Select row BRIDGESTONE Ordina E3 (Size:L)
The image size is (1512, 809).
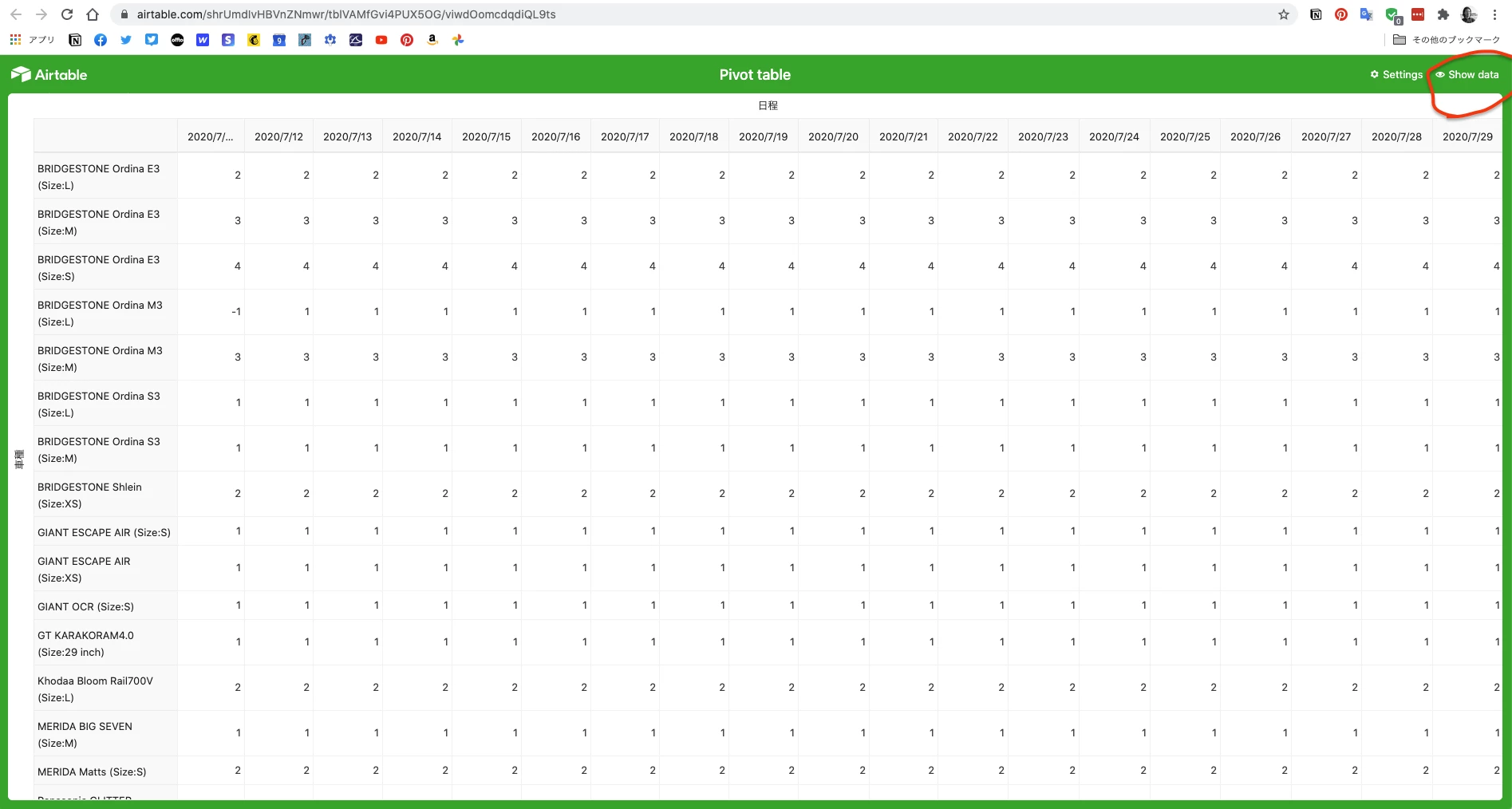(x=105, y=176)
